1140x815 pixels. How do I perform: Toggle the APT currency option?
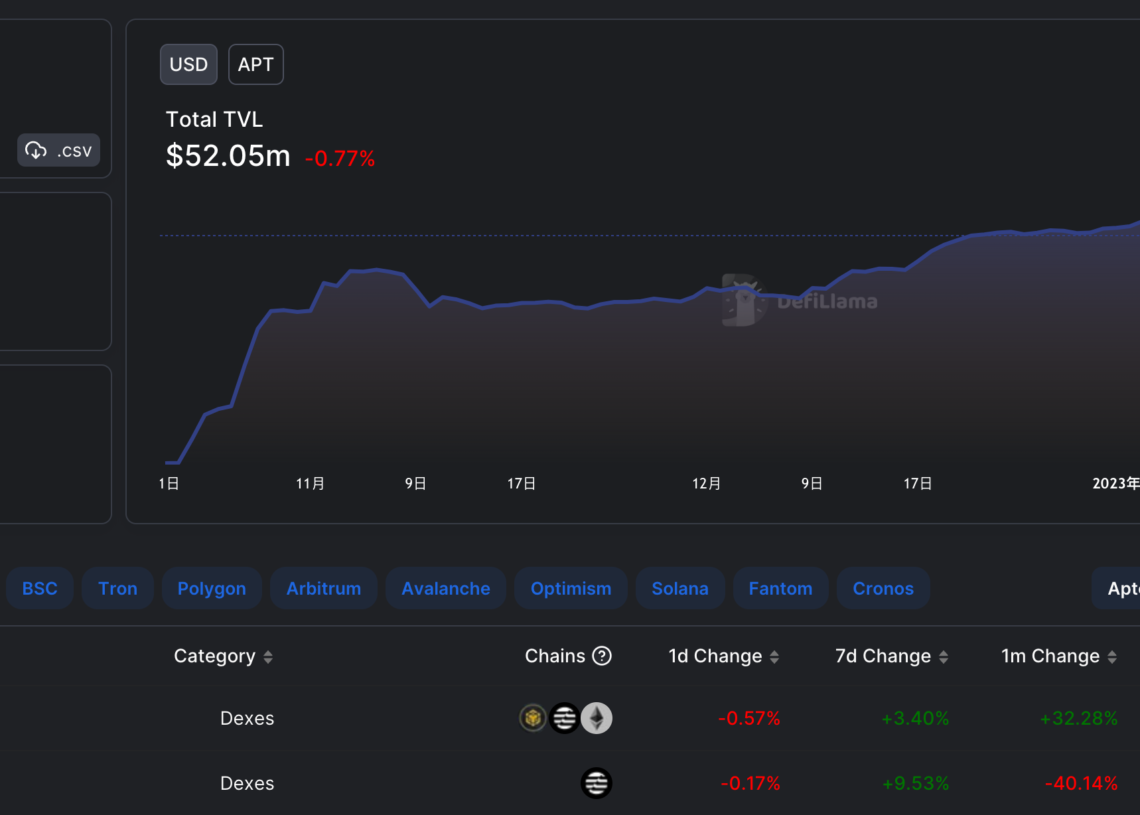pos(255,64)
